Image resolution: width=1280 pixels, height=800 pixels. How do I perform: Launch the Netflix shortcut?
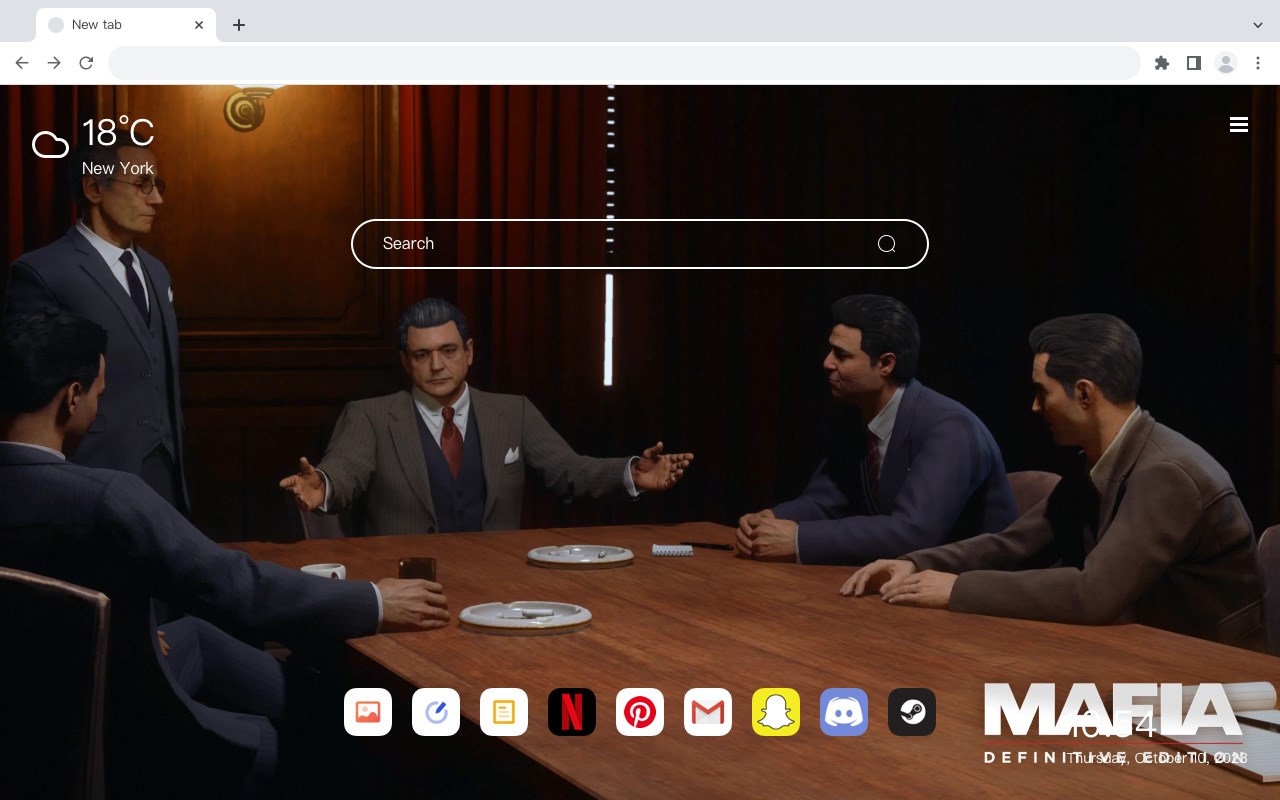[572, 712]
